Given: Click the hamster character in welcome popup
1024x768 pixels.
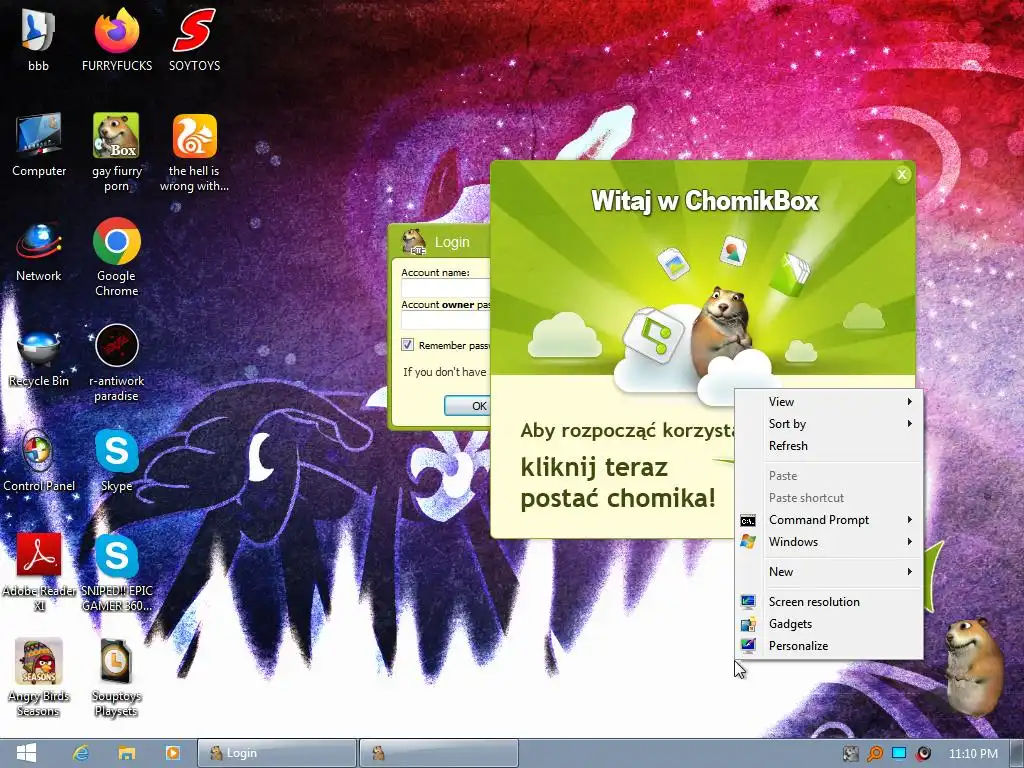Looking at the screenshot, I should click(x=722, y=330).
